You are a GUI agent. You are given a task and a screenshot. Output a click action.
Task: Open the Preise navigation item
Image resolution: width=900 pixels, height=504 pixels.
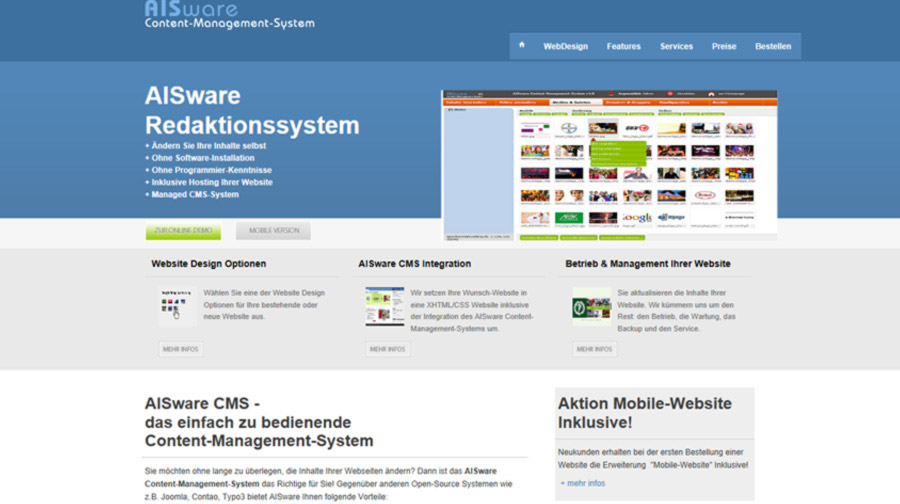tap(724, 46)
